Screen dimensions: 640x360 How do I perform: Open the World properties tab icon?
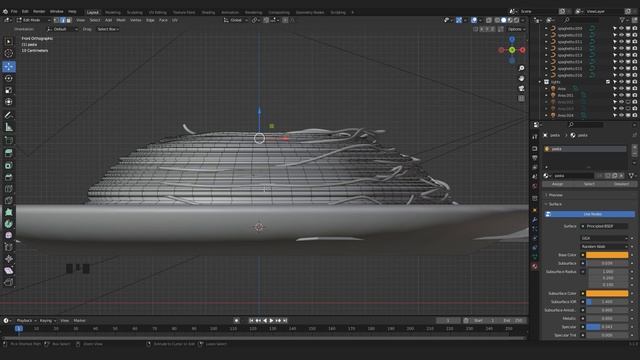pyautogui.click(x=535, y=186)
